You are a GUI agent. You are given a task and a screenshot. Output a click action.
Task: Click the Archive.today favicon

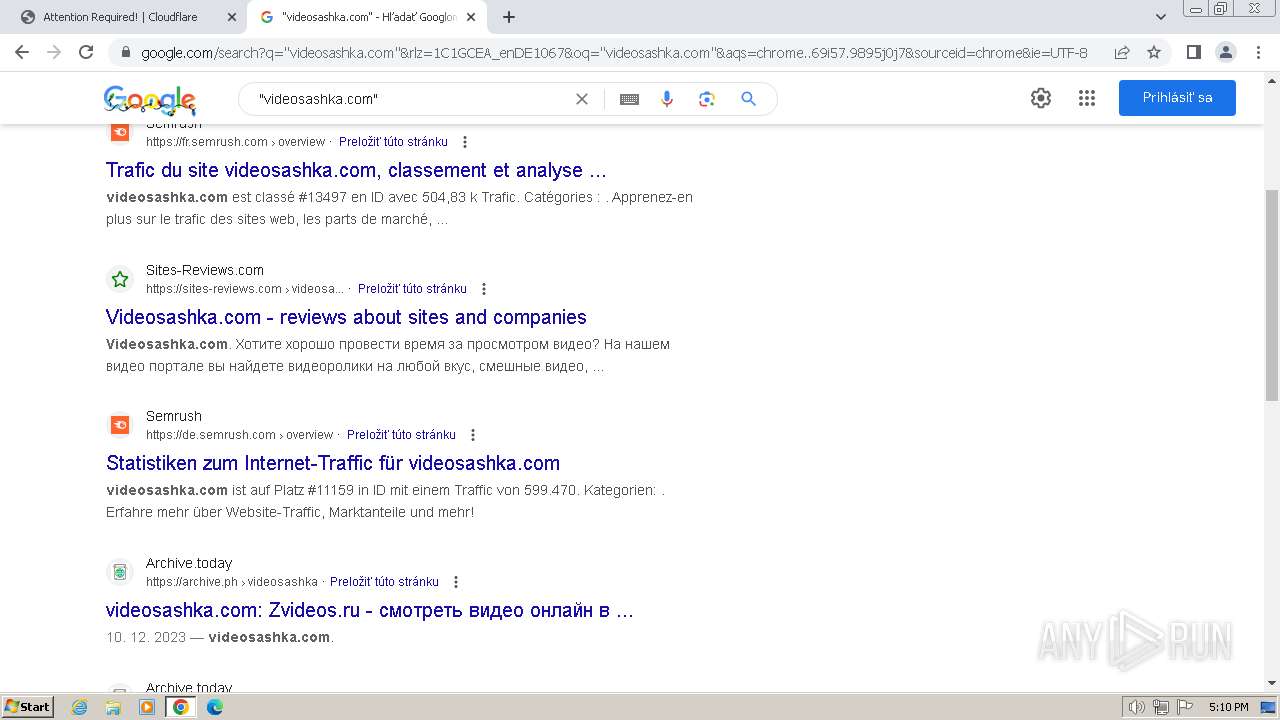coord(120,572)
